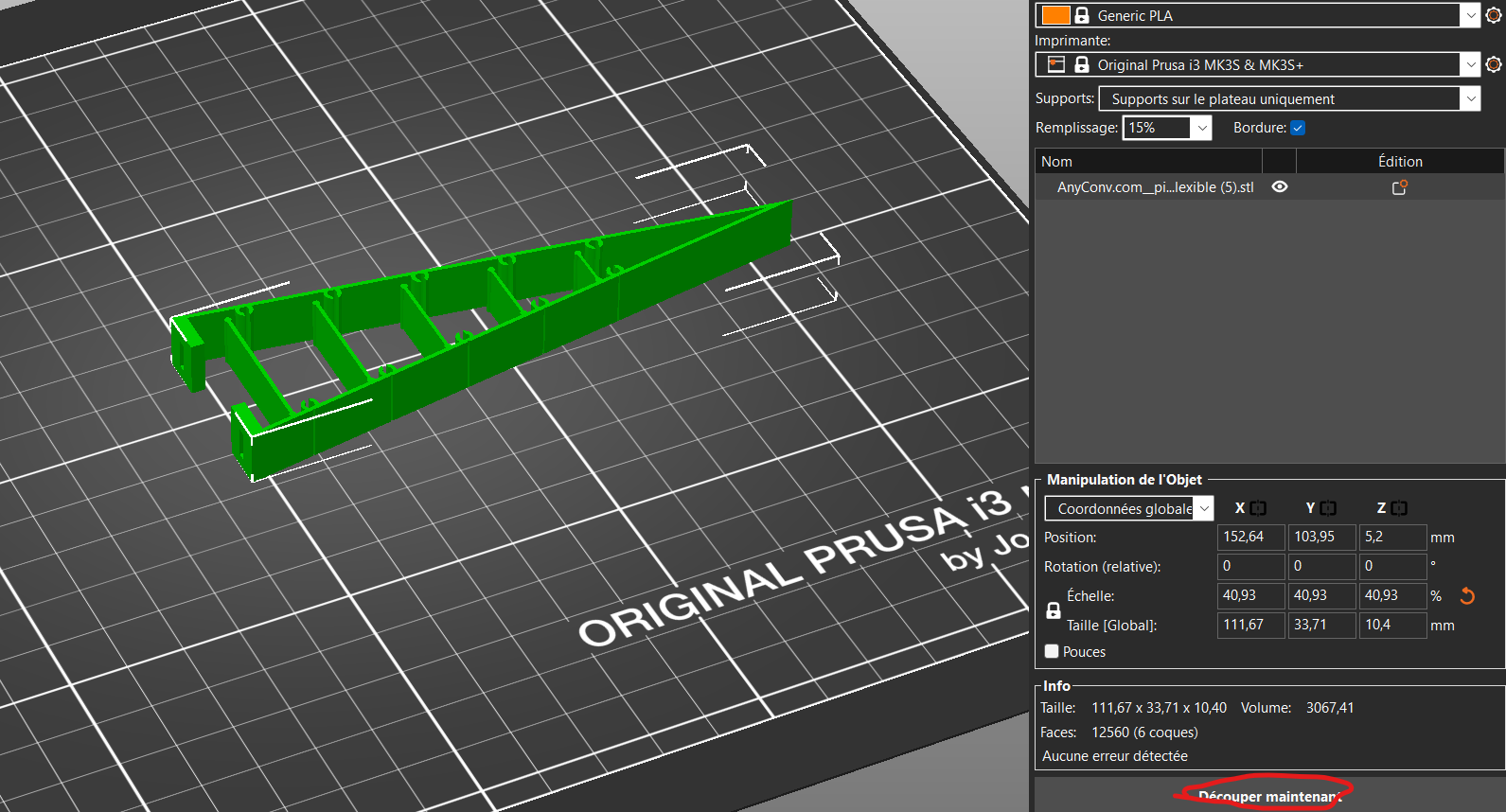
Task: Click the Taille Y field 33,71
Action: [x=1321, y=625]
